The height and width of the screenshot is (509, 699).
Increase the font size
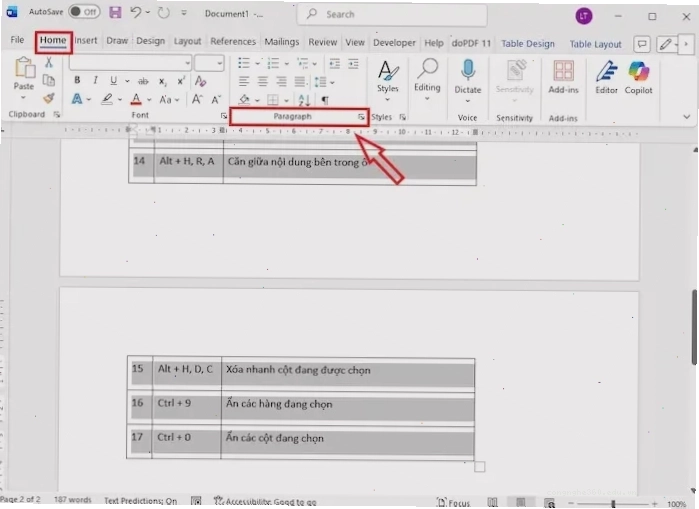pos(197,99)
